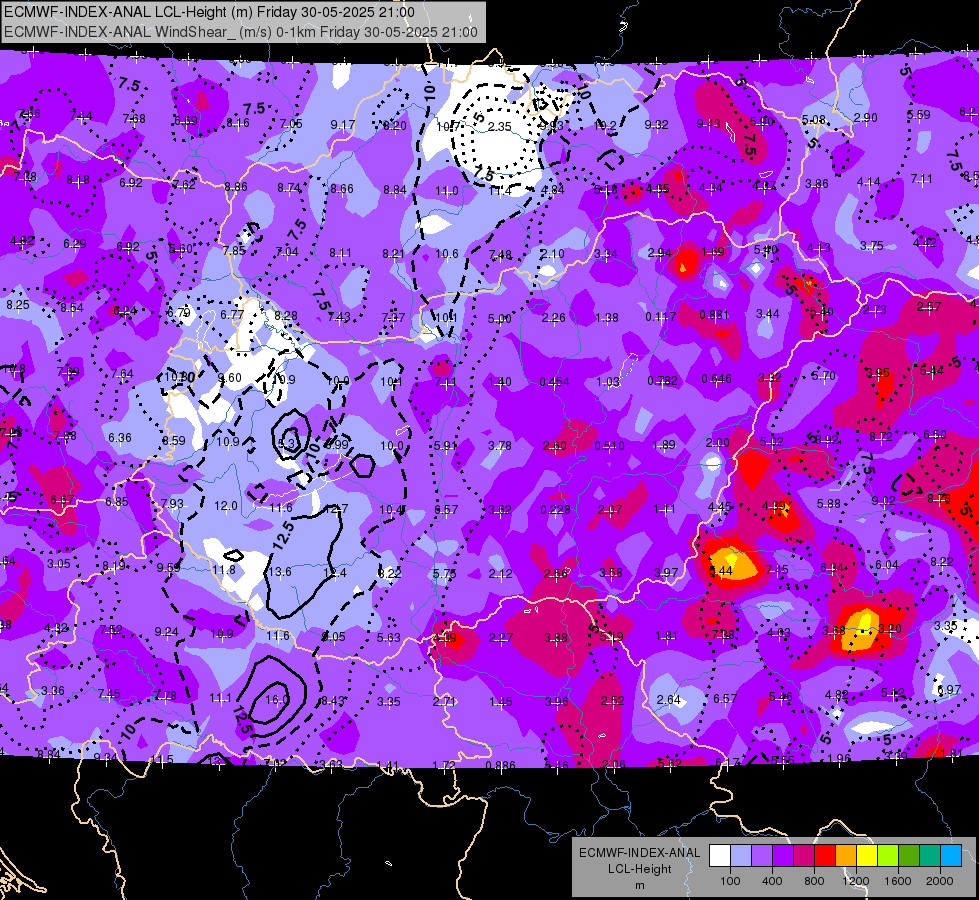This screenshot has height=900, width=979.
Task: Click the wind shear value 0.117
Action: pos(661,317)
